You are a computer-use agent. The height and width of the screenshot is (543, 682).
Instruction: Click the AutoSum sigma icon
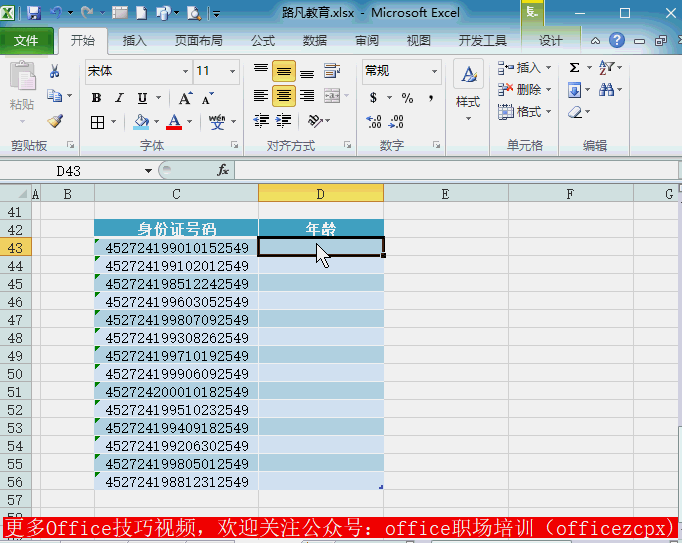(x=574, y=68)
